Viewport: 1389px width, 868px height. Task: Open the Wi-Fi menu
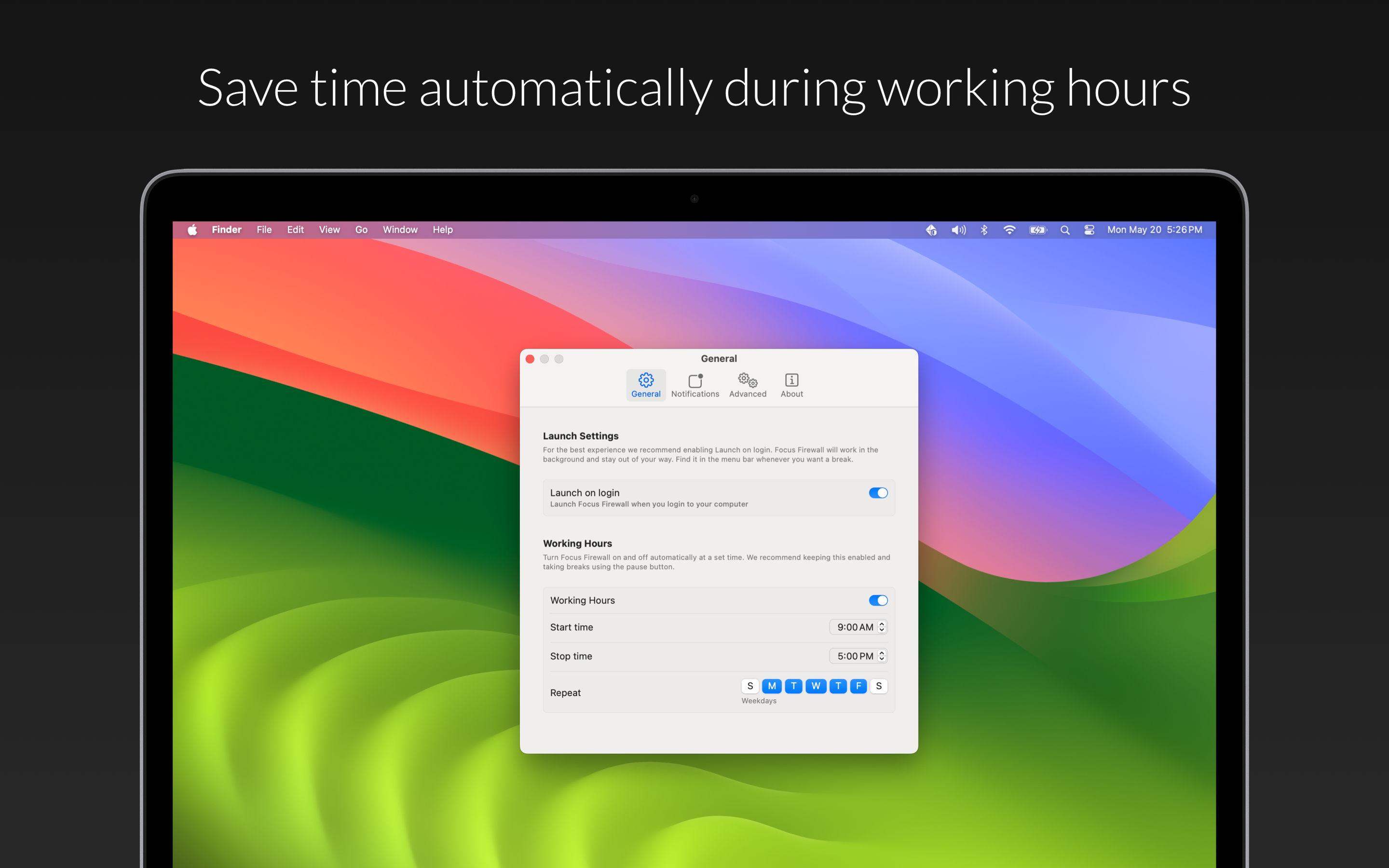(x=1009, y=230)
